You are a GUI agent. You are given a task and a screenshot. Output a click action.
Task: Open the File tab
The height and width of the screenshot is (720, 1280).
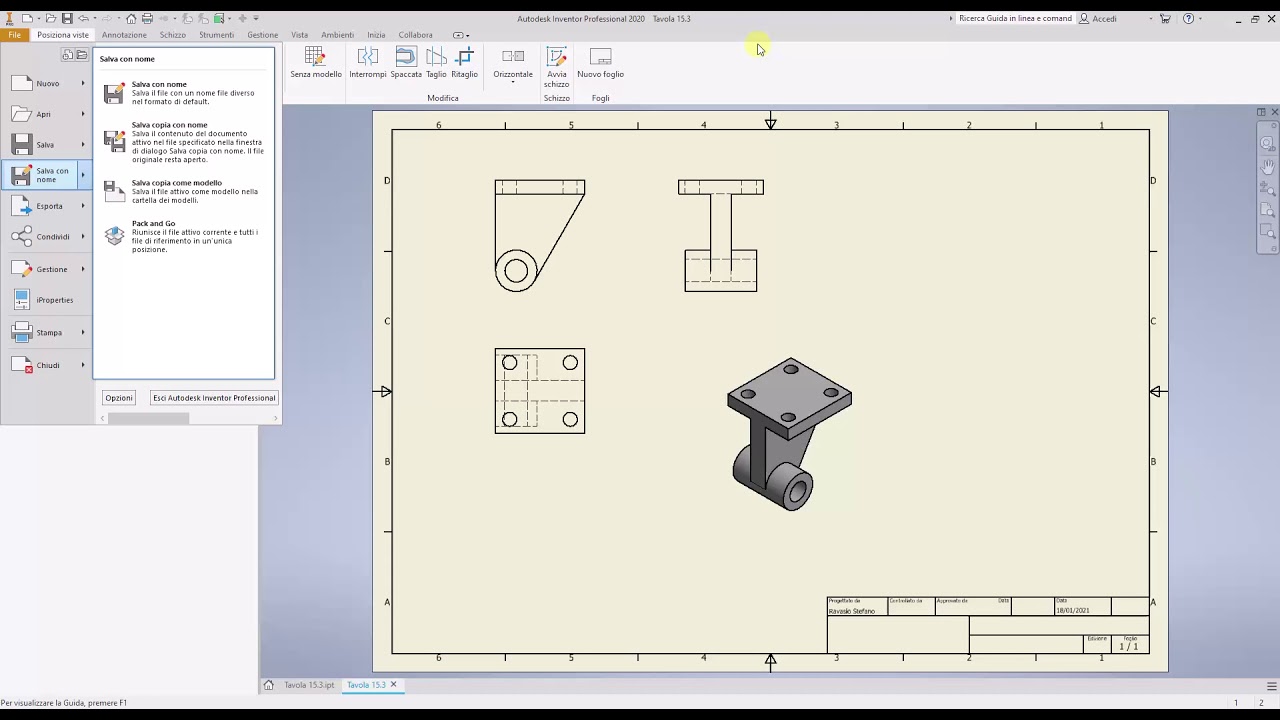[15, 35]
